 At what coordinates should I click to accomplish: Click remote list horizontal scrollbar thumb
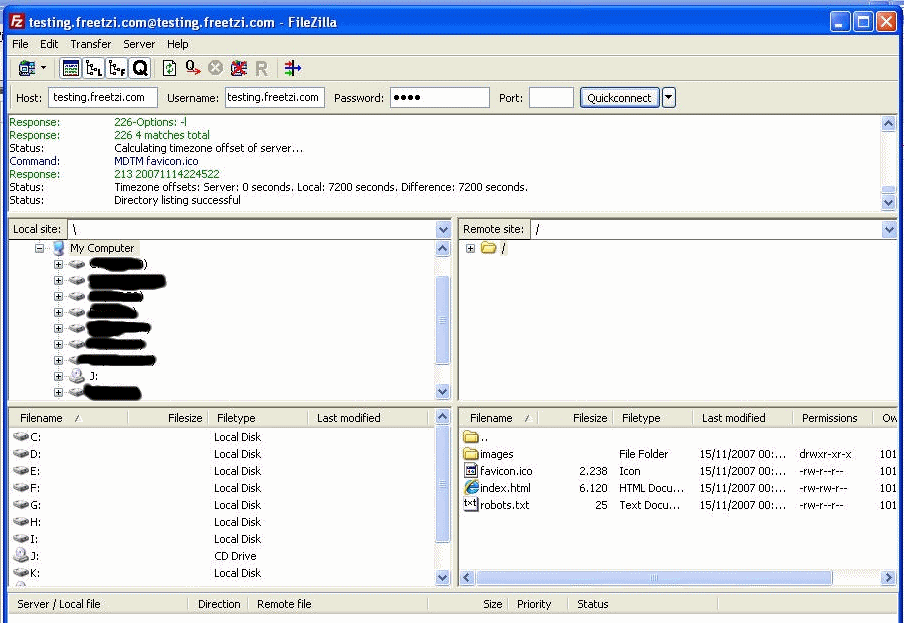pos(654,577)
